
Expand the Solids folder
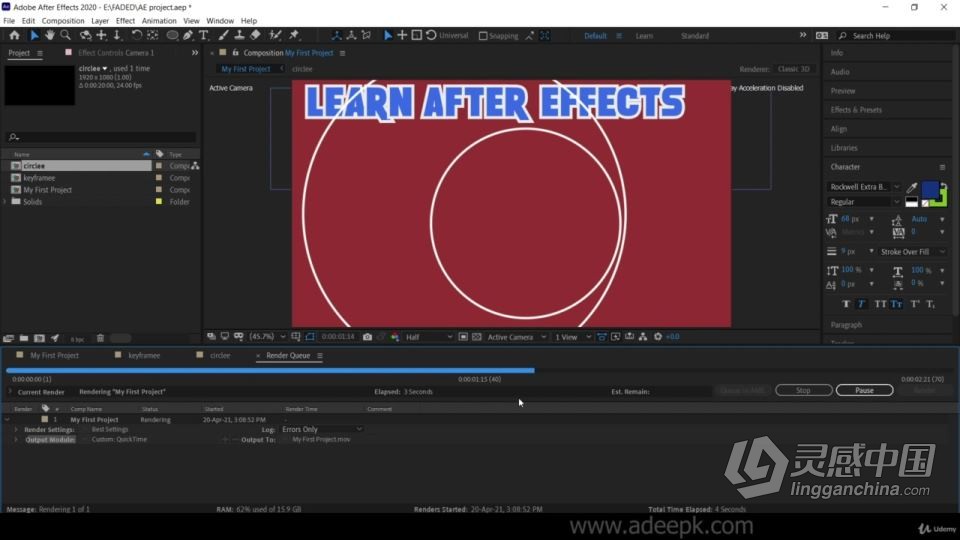6,201
